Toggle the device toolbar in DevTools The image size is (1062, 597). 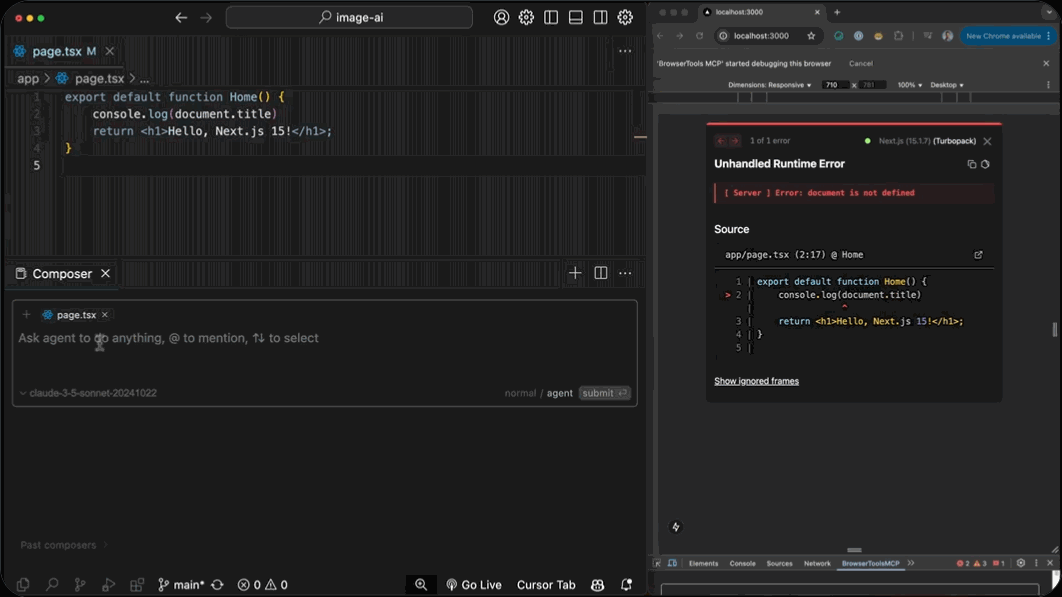point(672,563)
